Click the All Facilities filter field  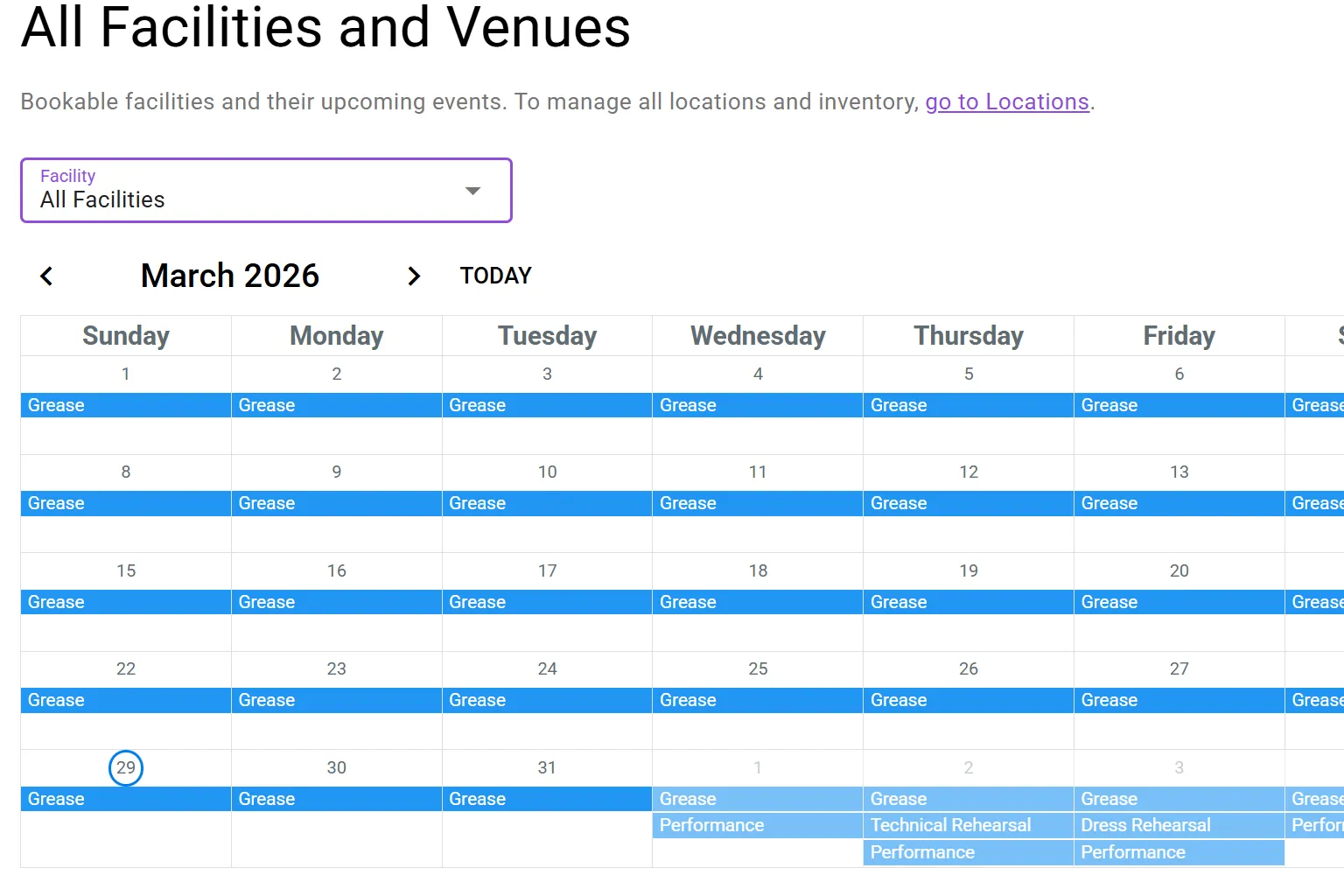pos(219,199)
